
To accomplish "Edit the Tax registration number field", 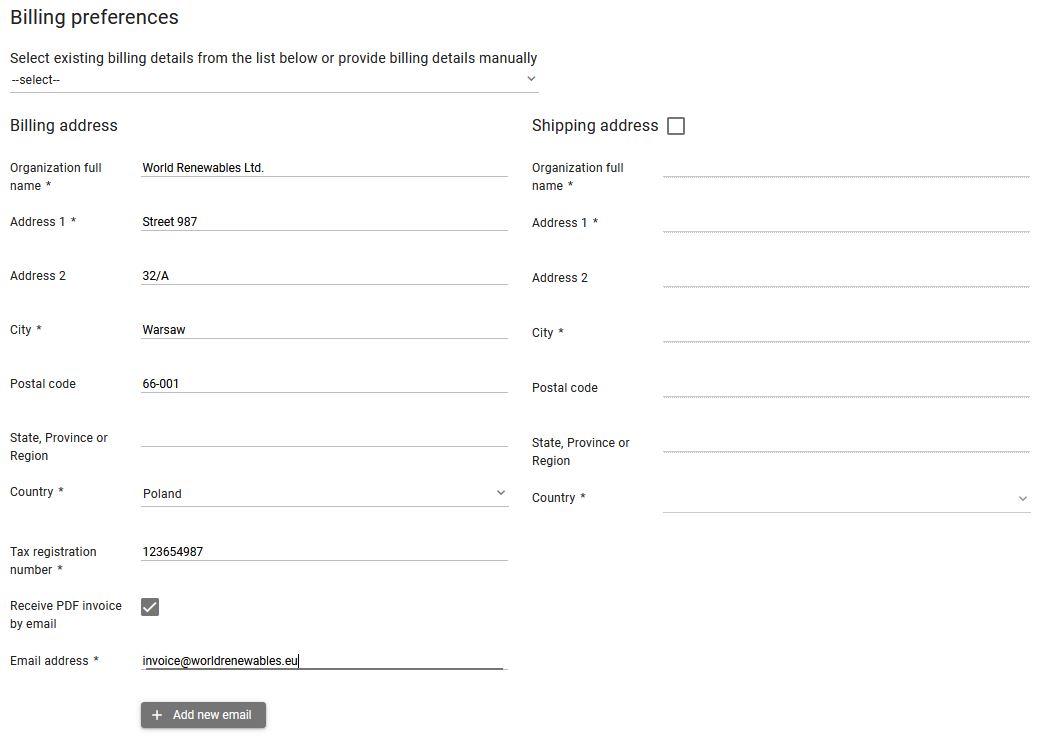I will coord(324,552).
